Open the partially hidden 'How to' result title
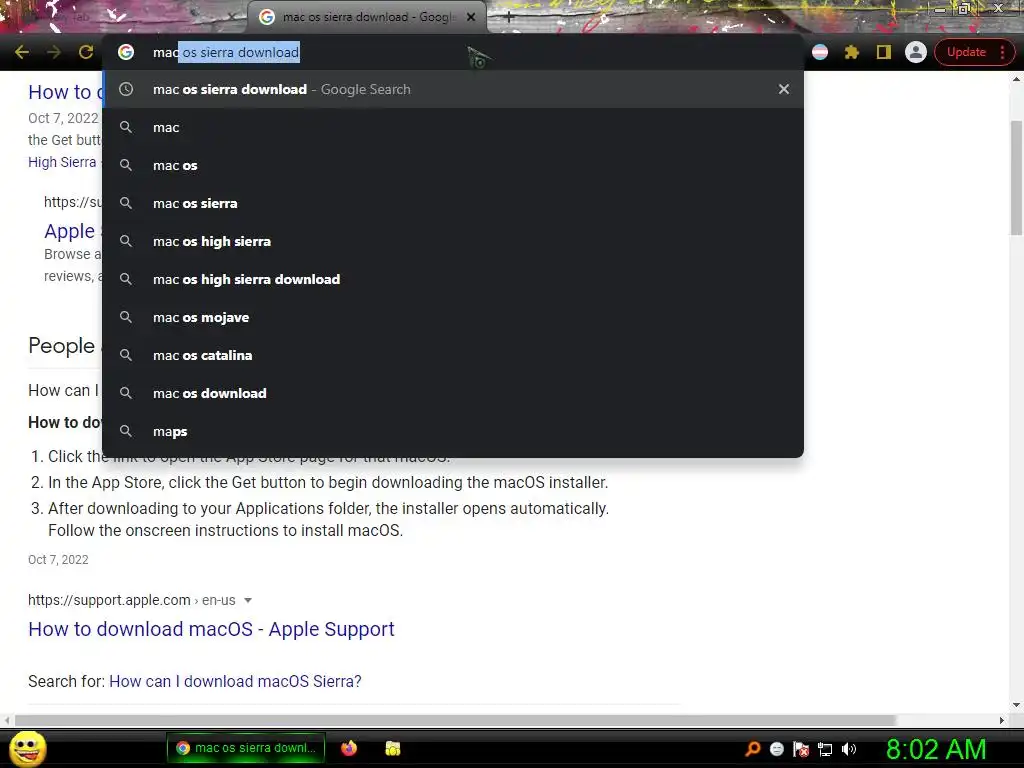 point(63,92)
